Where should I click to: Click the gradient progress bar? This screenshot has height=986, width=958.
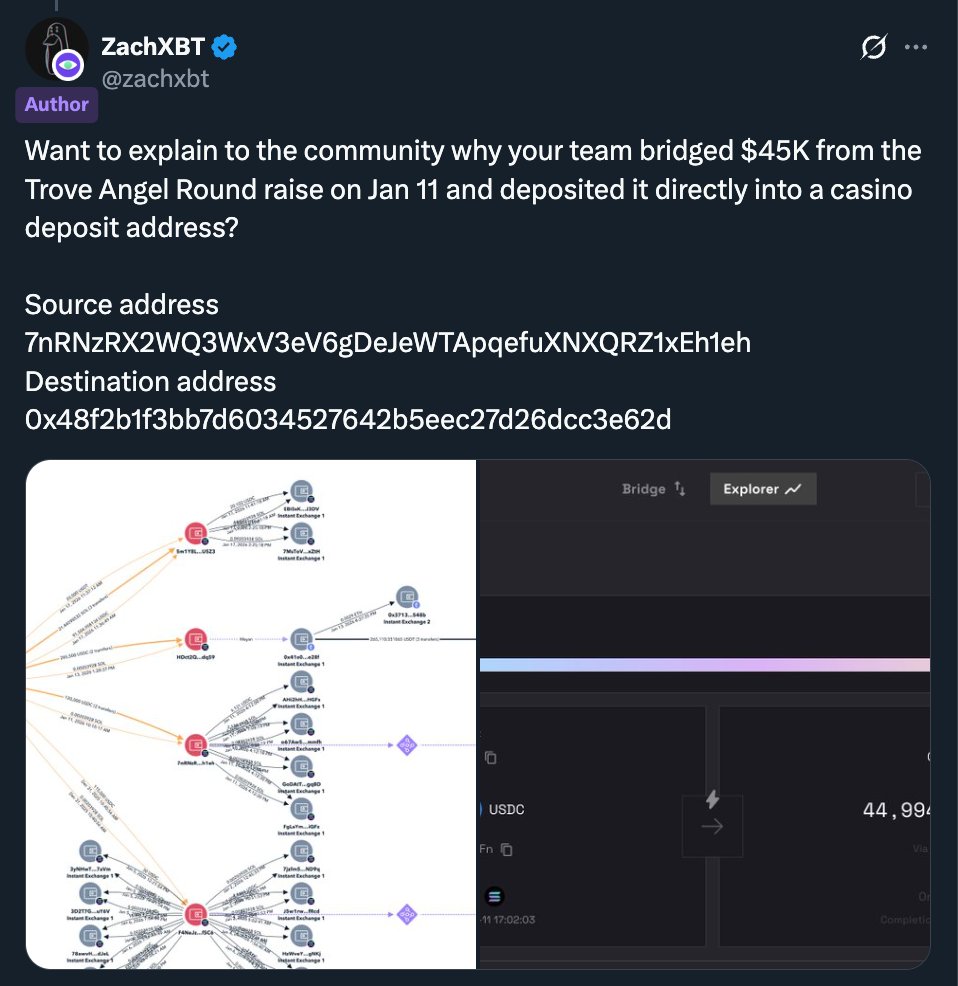click(x=705, y=665)
